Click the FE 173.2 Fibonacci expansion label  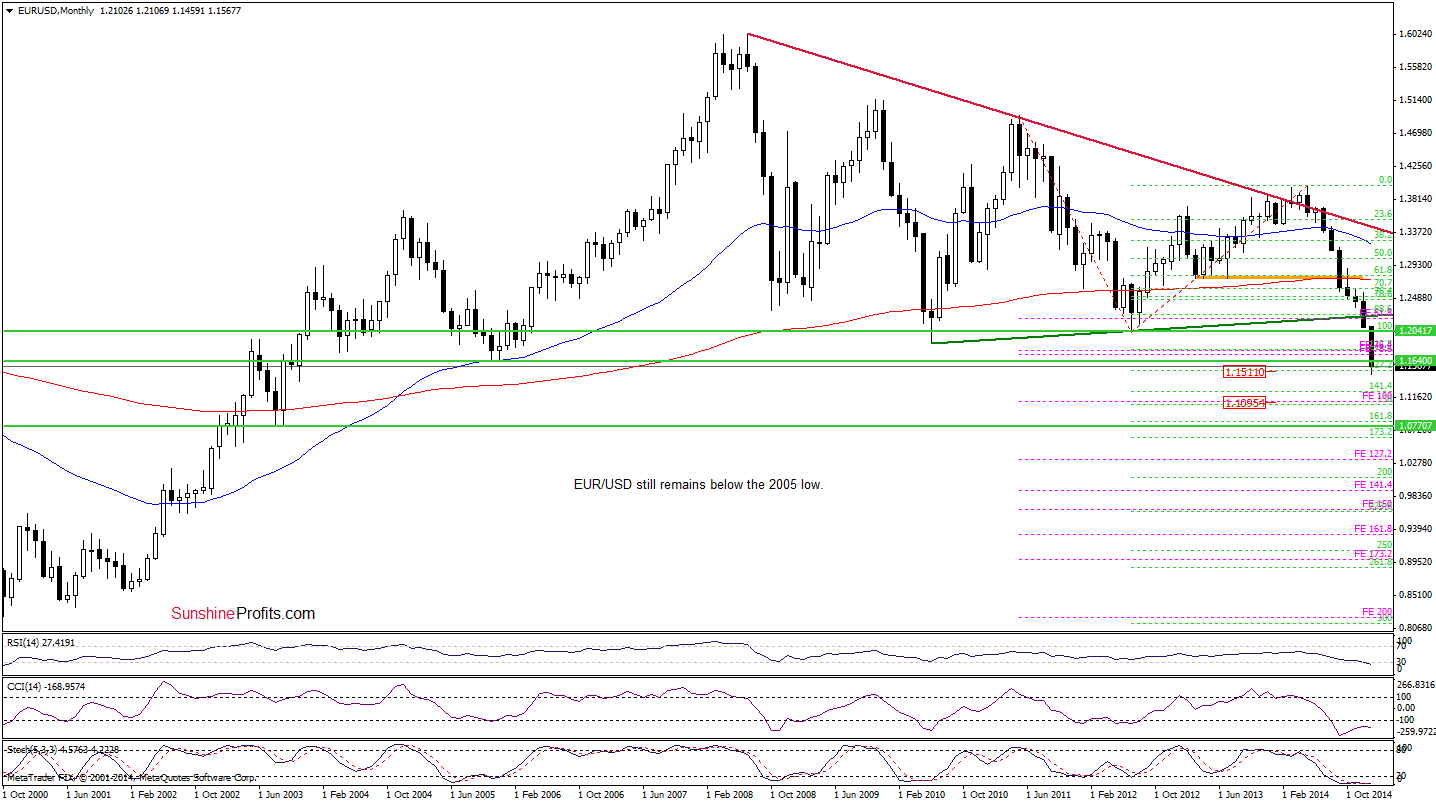point(1374,553)
